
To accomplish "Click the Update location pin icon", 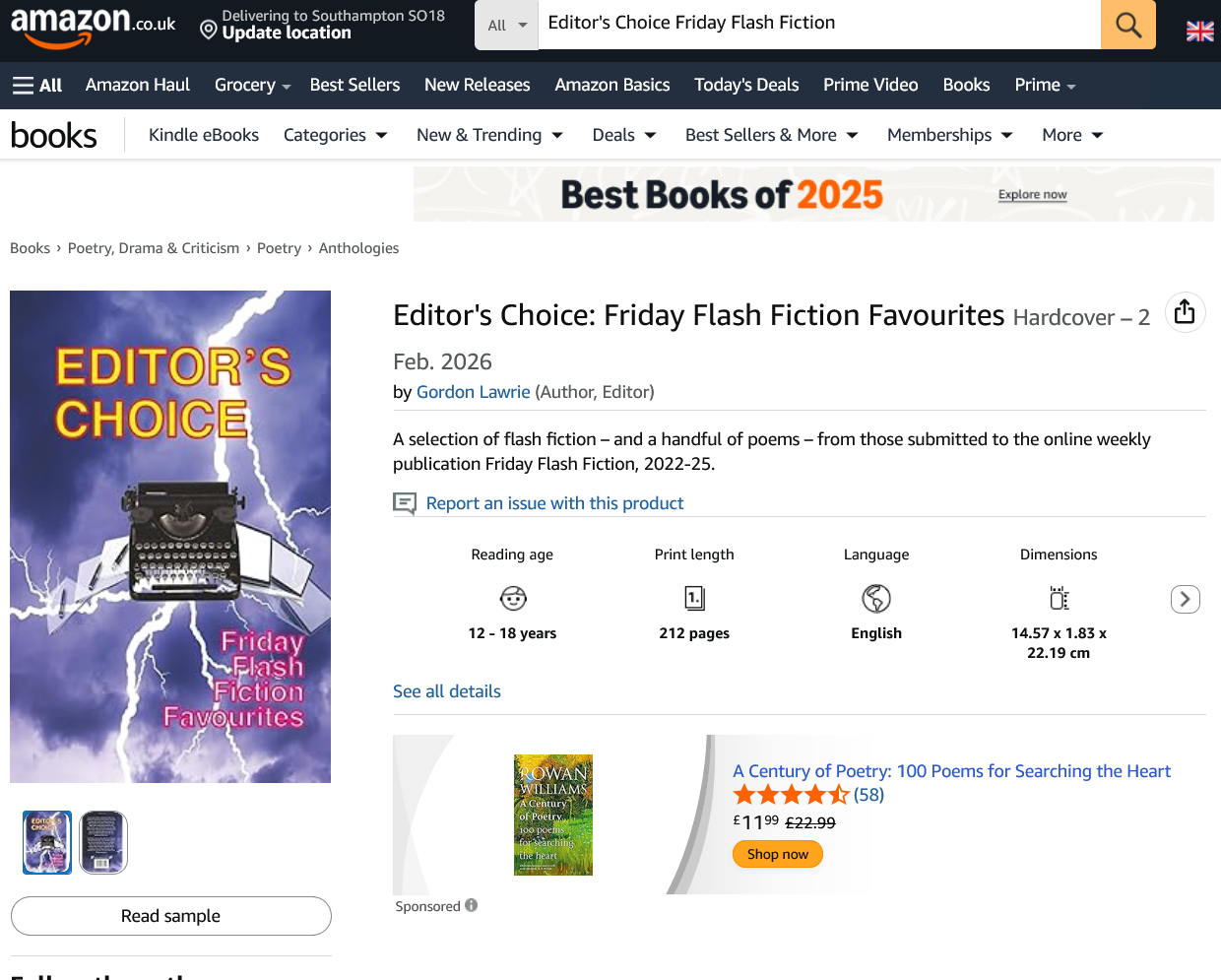I will [x=208, y=31].
